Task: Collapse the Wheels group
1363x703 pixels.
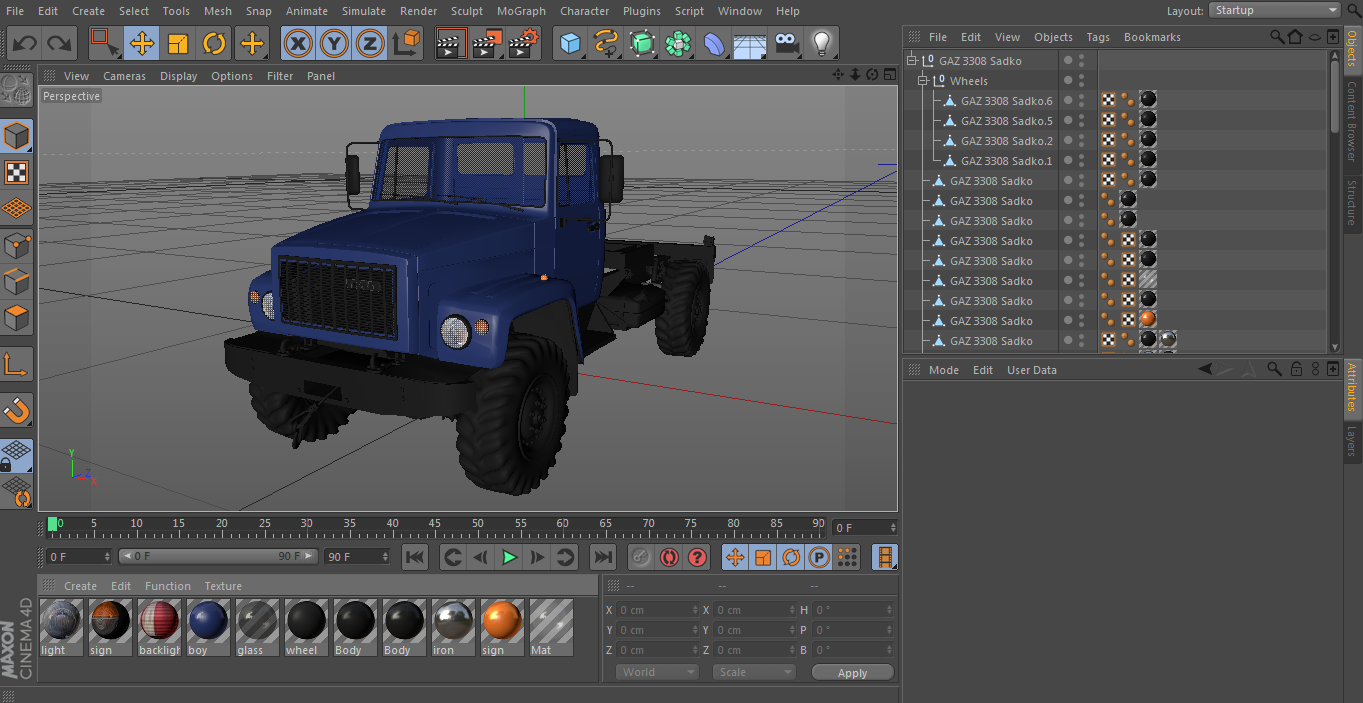Action: pos(922,81)
